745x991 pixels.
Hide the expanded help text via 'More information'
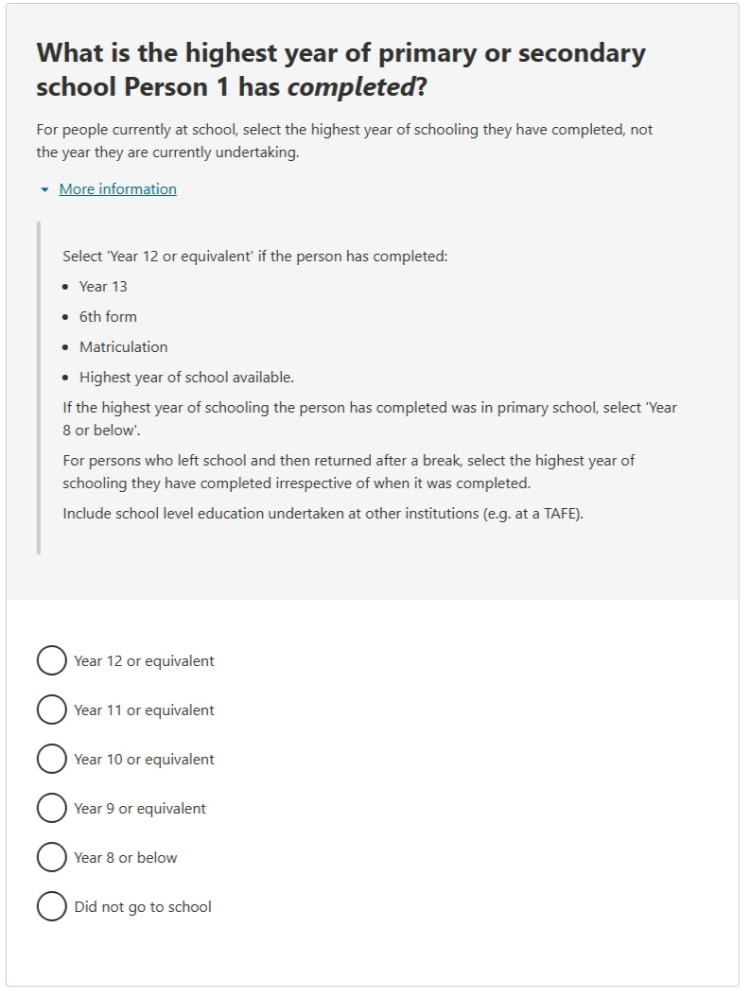pos(117,188)
